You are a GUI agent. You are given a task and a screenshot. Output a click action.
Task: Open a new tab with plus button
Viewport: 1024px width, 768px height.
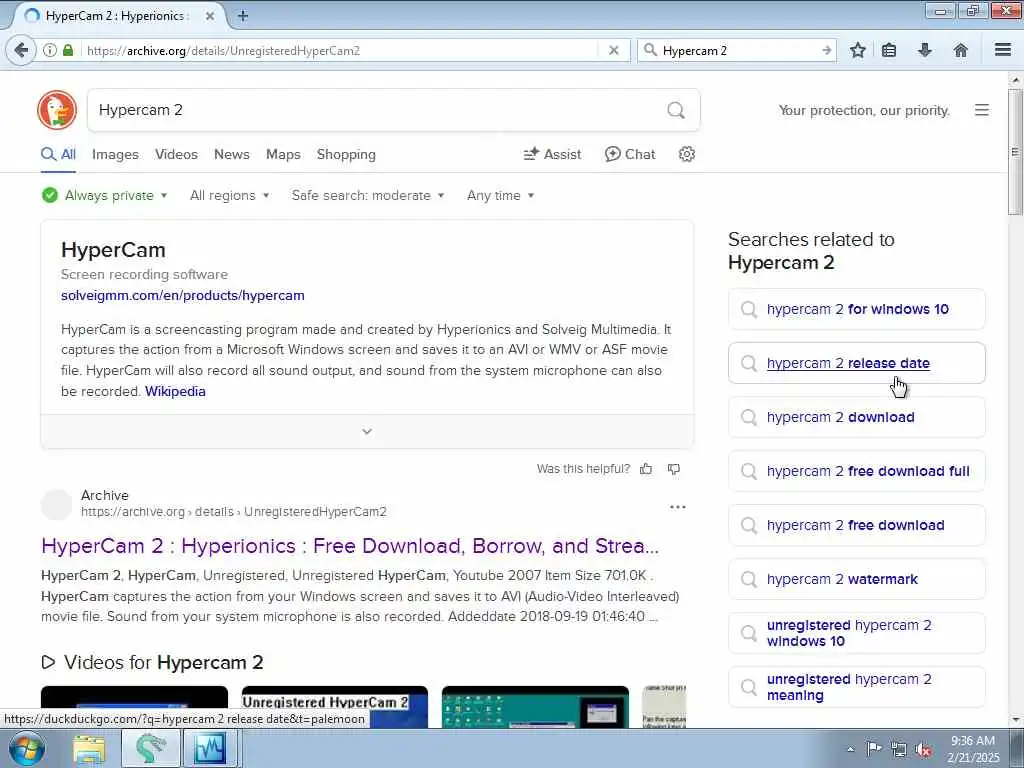[243, 16]
